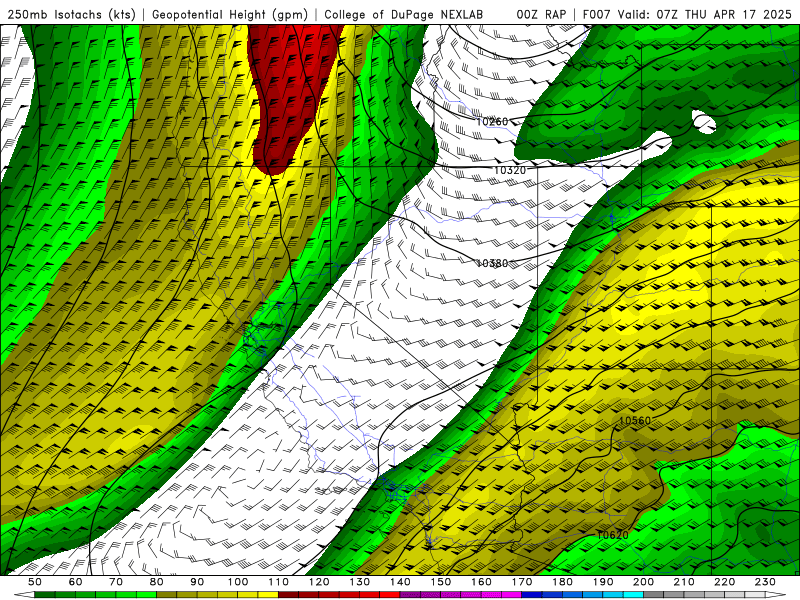Click the 180 value on the color scale

pyautogui.click(x=562, y=582)
